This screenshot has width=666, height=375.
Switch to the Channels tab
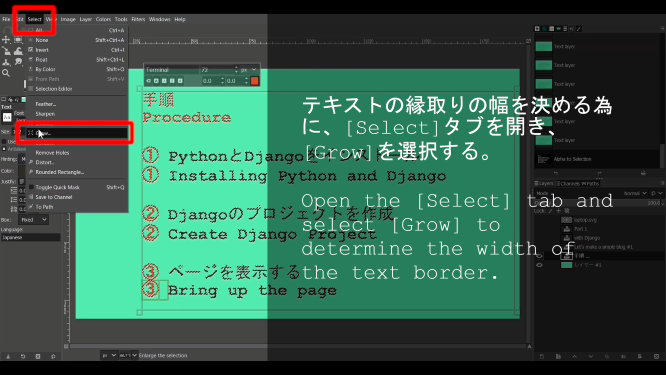click(x=567, y=183)
